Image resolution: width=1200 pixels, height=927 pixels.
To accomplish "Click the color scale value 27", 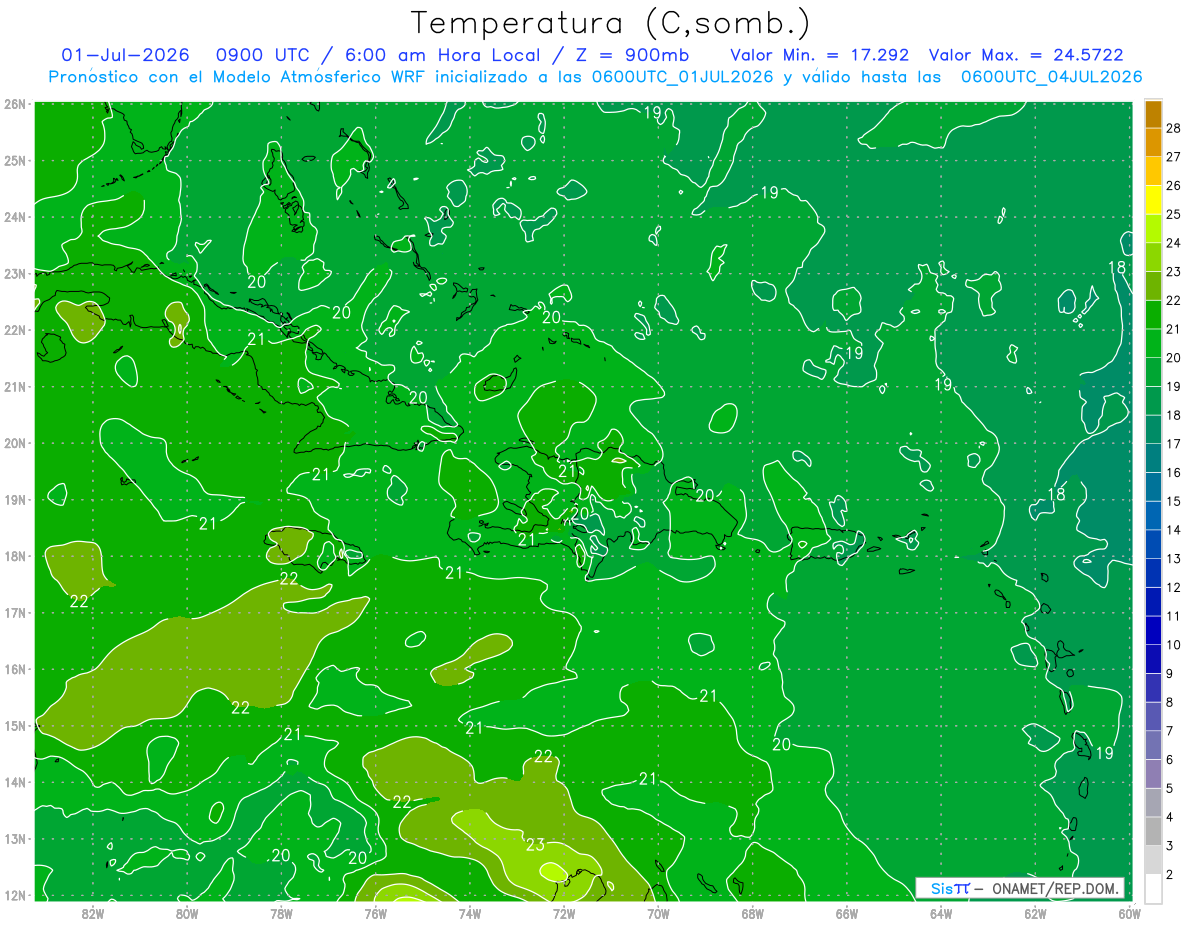I will (x=1174, y=157).
